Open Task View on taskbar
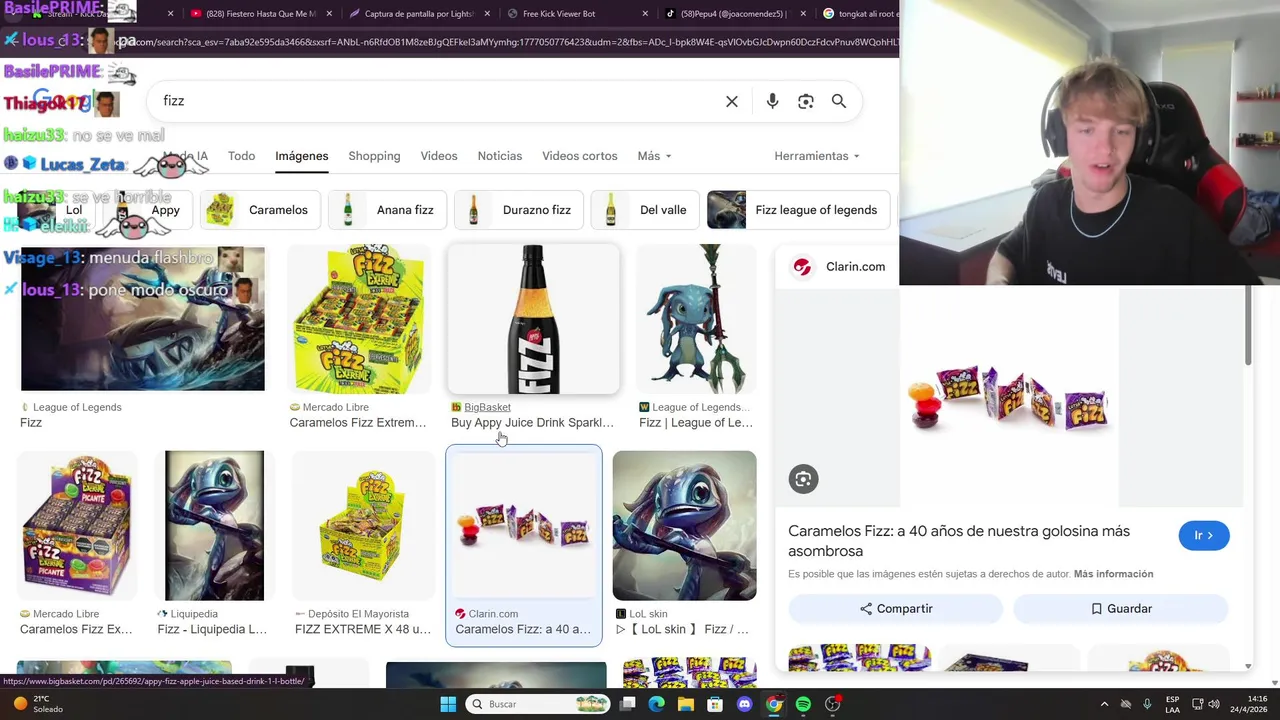Screen dimensions: 1280x720 (627, 704)
